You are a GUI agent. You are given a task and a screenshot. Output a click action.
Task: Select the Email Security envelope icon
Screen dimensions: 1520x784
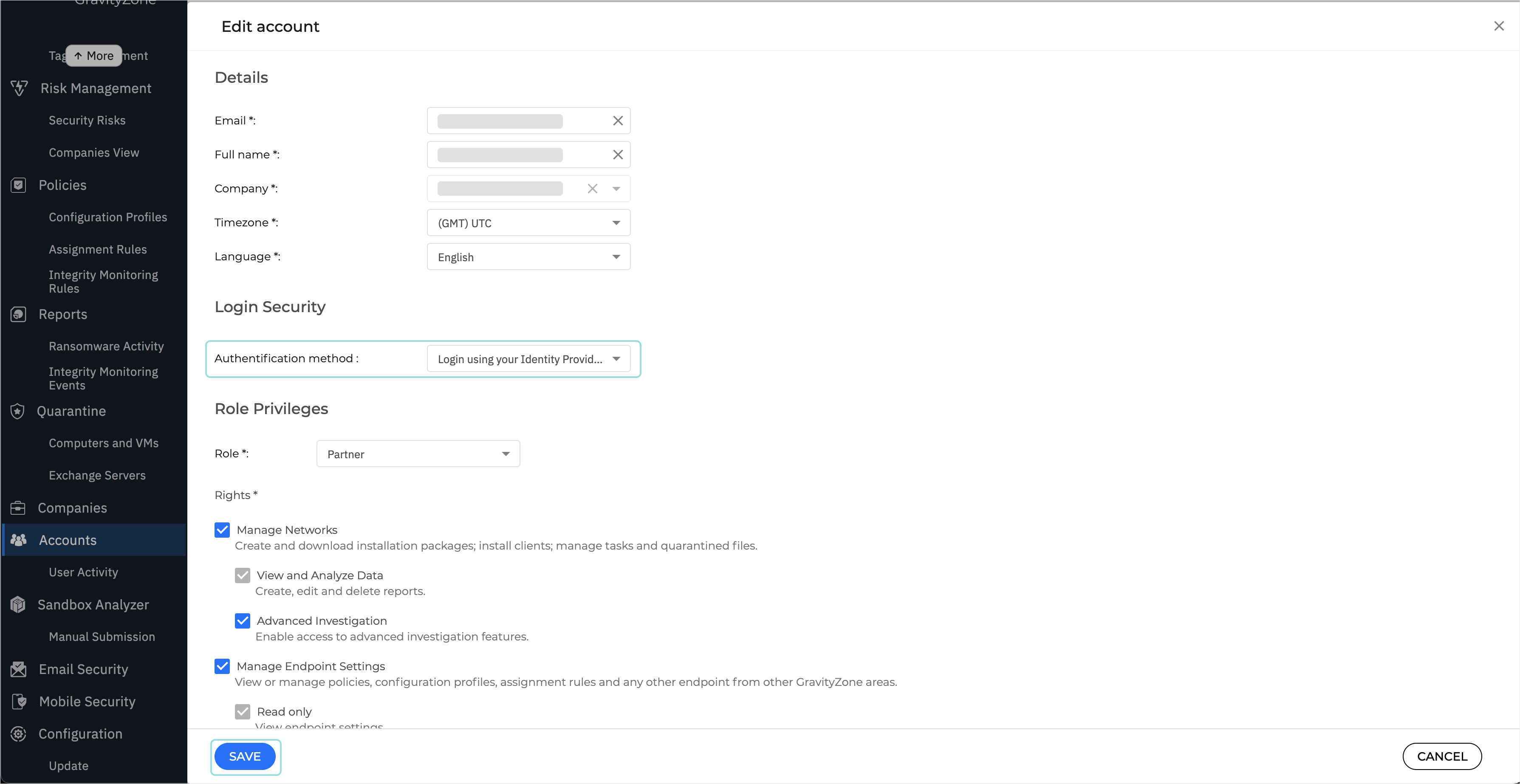(18, 669)
